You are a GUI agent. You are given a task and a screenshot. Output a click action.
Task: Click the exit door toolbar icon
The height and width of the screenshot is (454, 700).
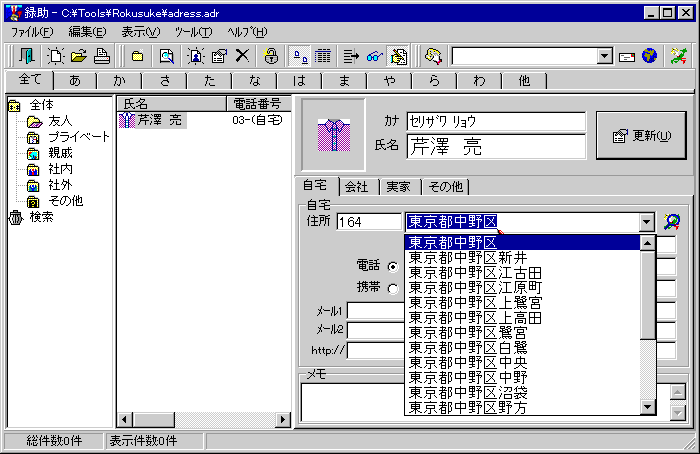27,56
